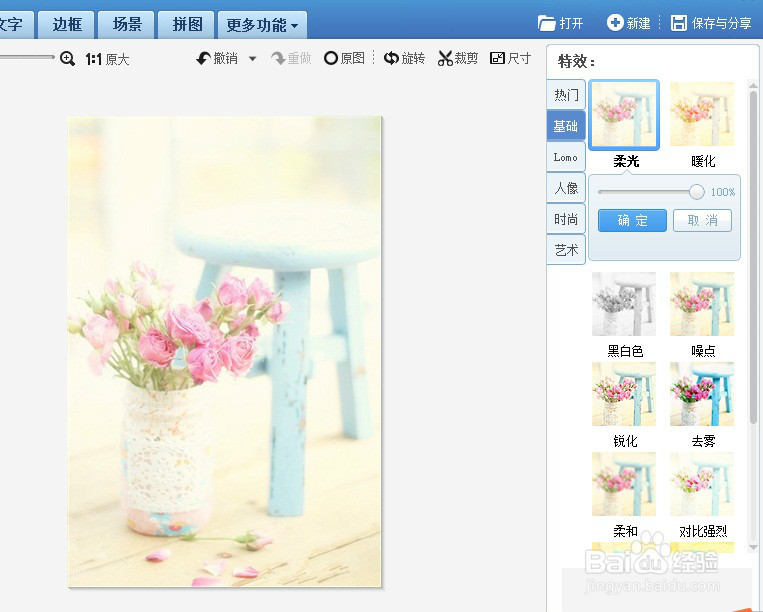Undo last action with 撤销

pyautogui.click(x=217, y=59)
